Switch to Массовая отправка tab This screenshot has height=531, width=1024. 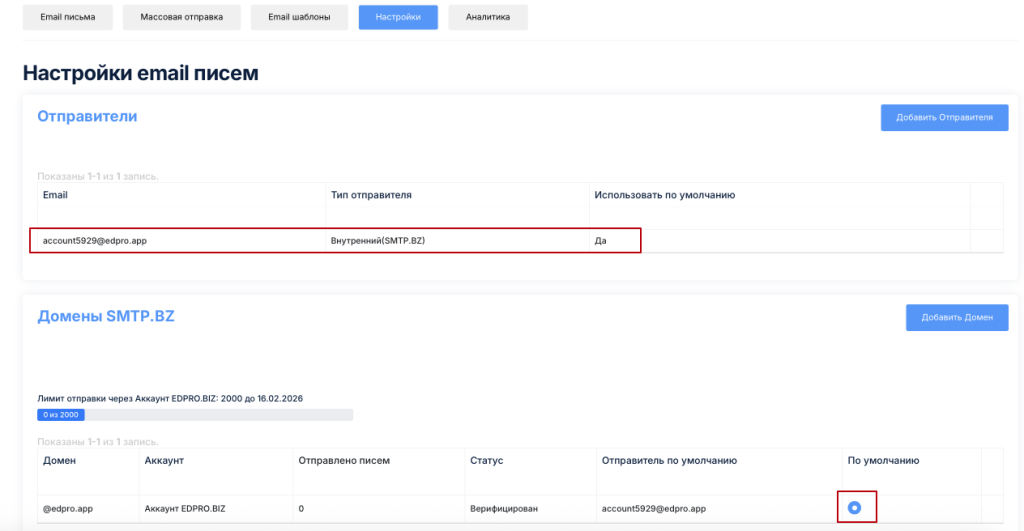tap(181, 17)
